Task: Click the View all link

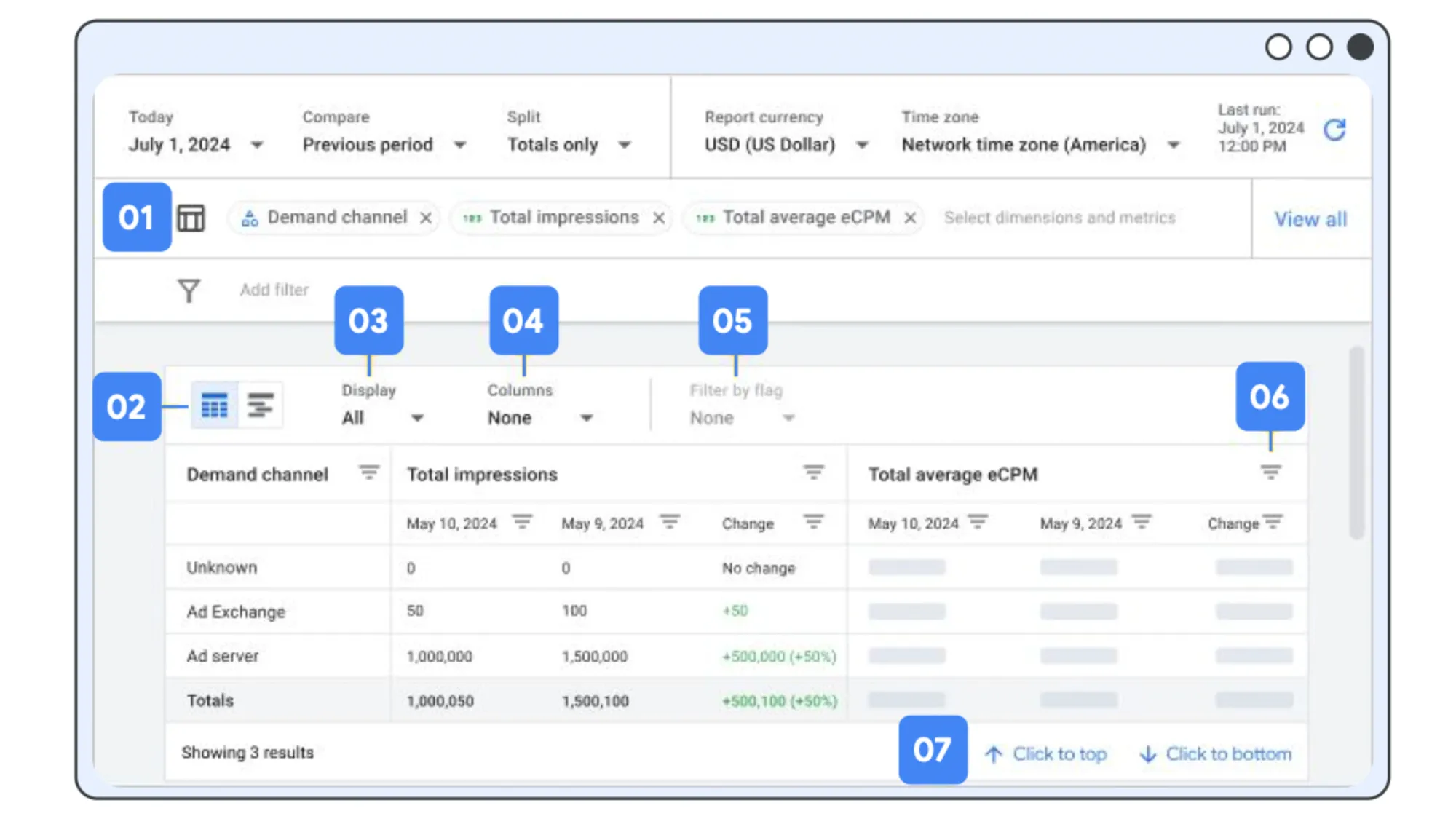Action: (x=1310, y=219)
